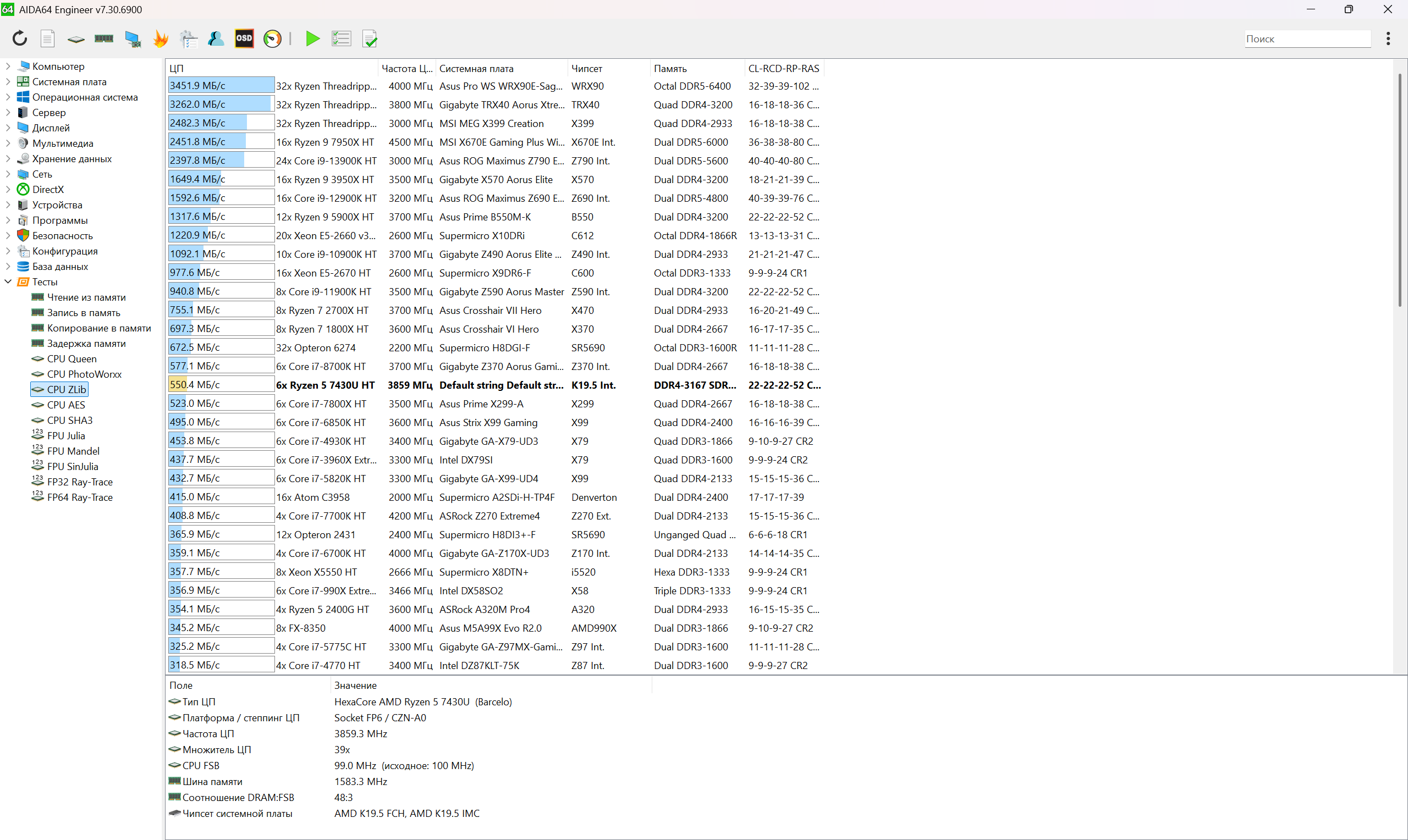This screenshot has width=1408, height=840.
Task: Expand the Дисплей tree node
Action: [8, 128]
